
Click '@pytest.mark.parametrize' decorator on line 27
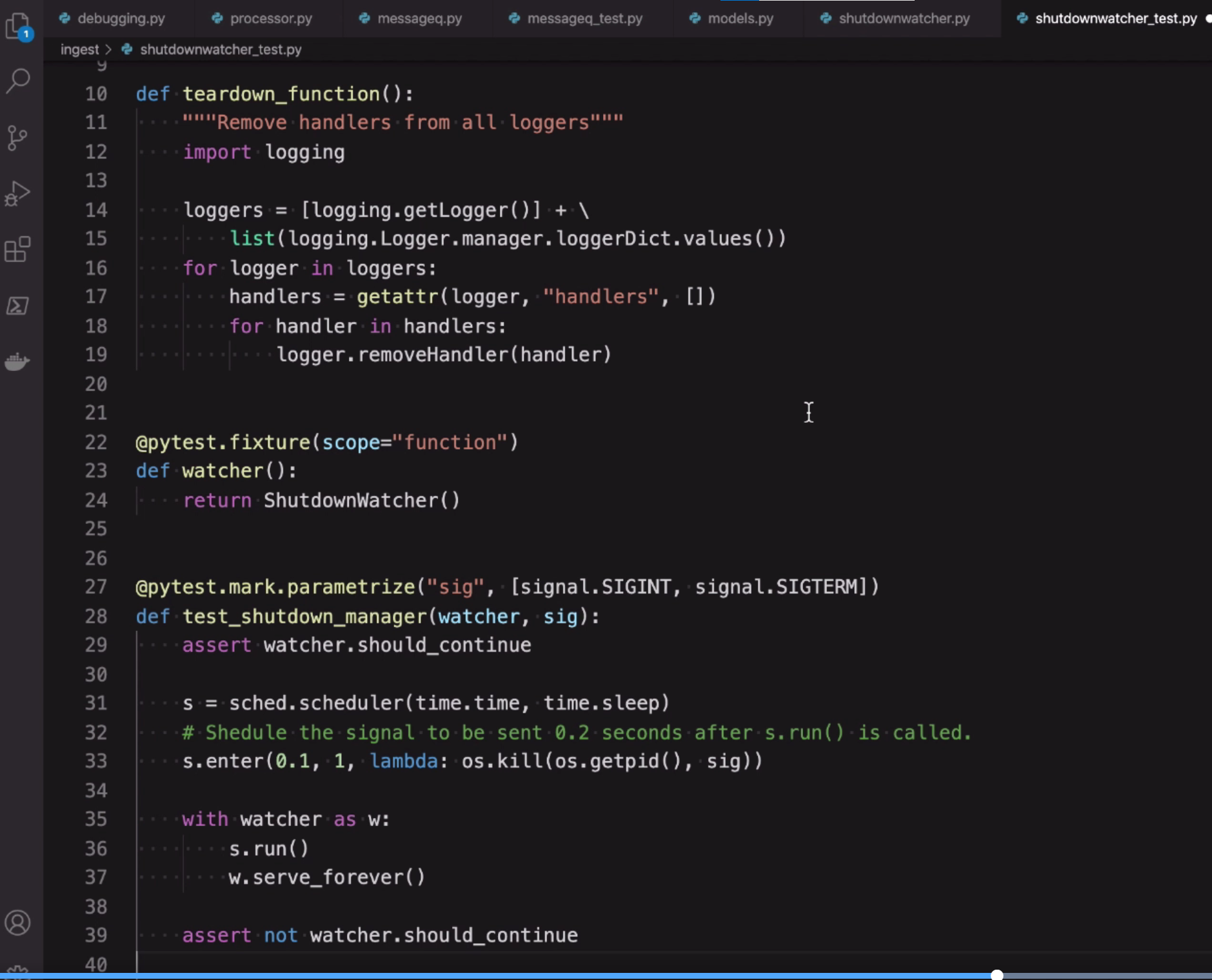point(275,587)
